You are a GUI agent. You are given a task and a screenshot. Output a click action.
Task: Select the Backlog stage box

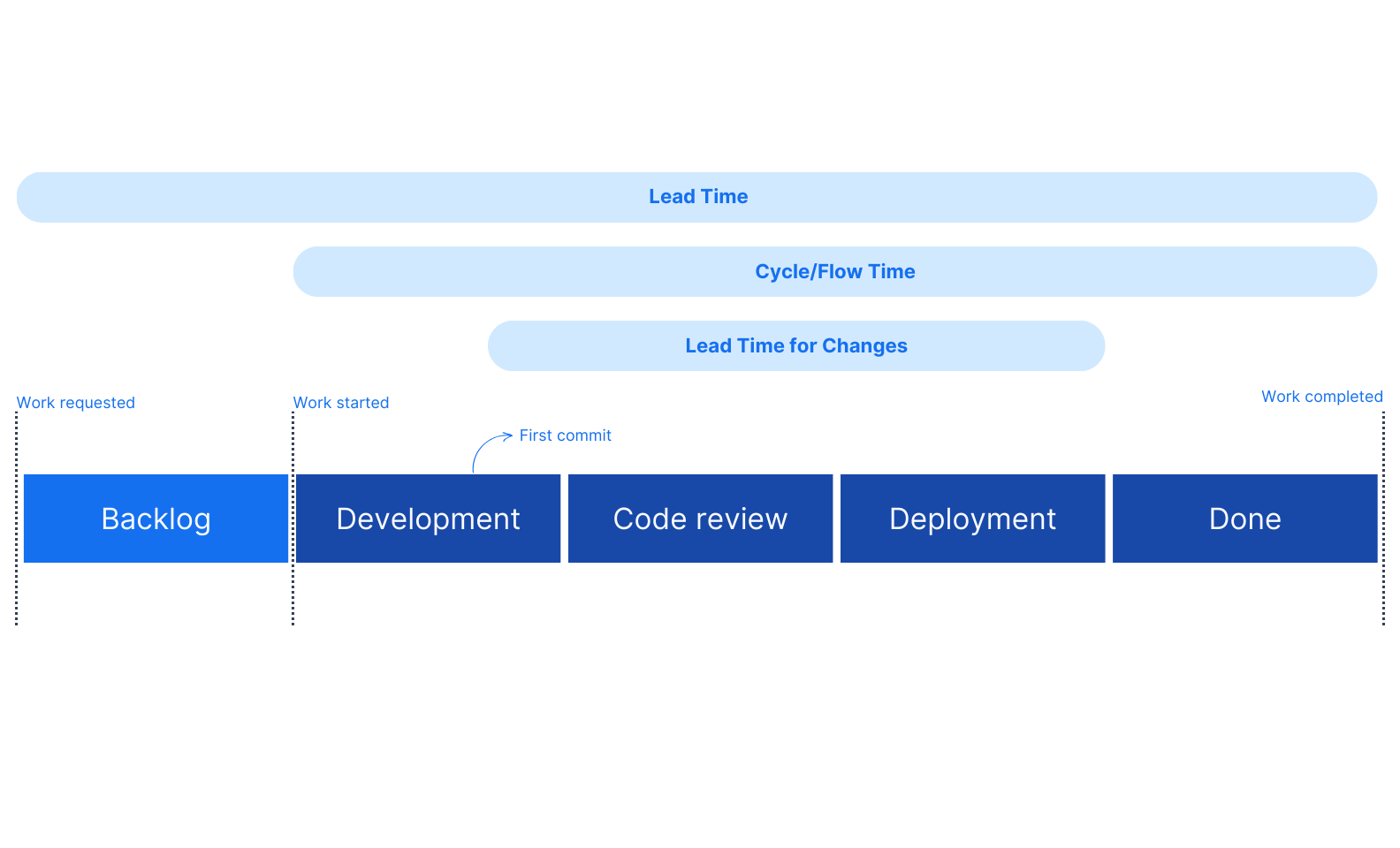156,519
